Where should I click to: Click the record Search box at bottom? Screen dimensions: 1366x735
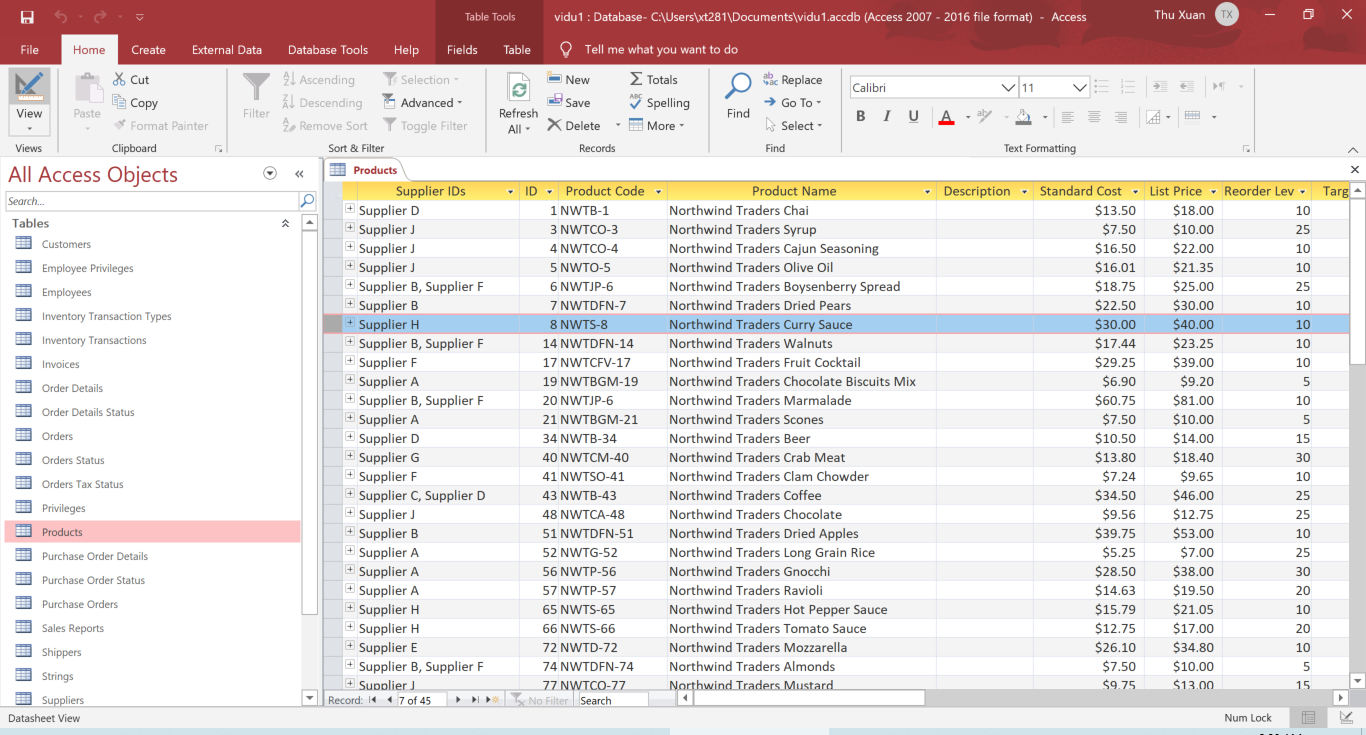click(x=612, y=700)
